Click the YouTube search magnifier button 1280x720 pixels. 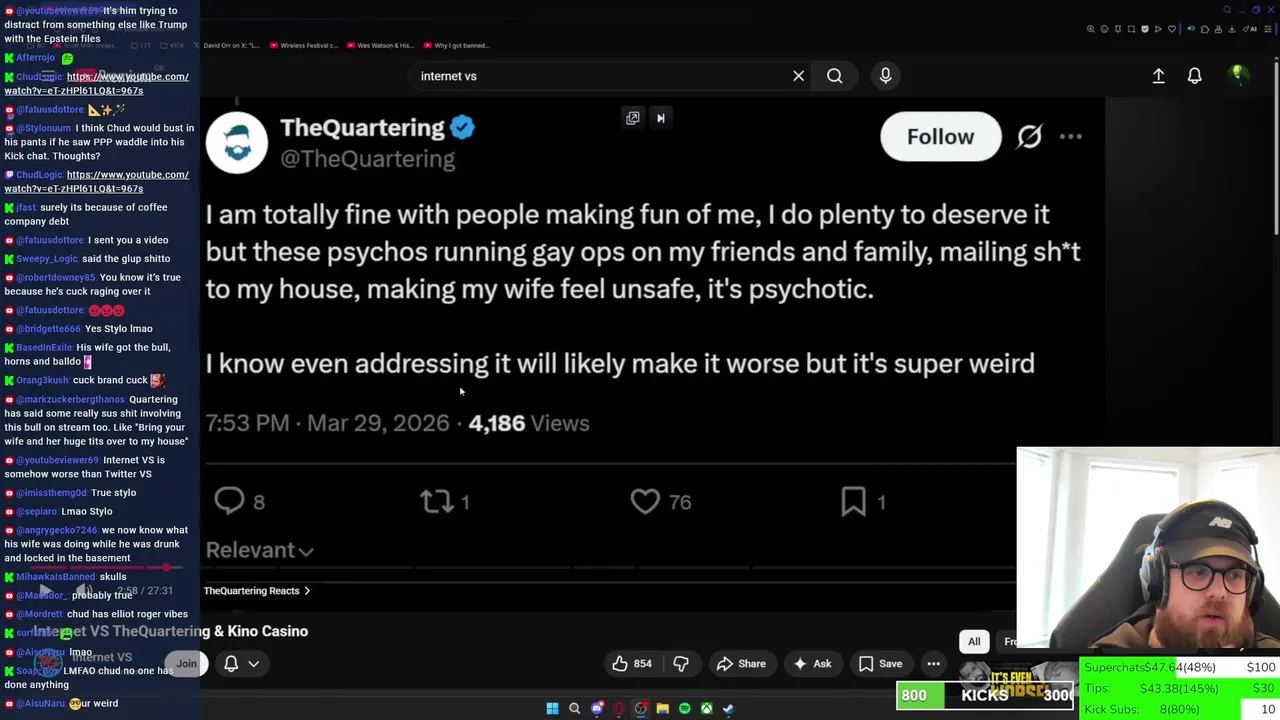point(834,76)
